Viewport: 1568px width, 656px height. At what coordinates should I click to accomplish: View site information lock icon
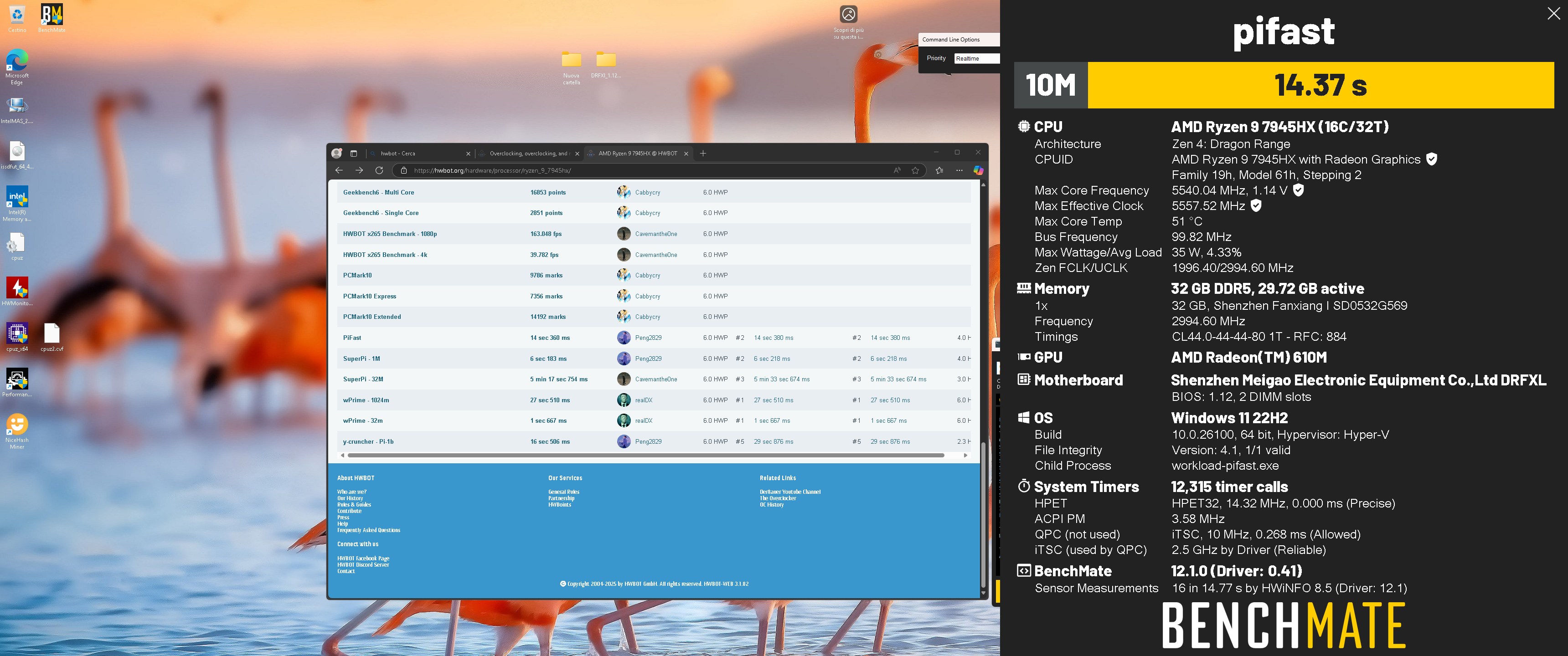(x=403, y=170)
